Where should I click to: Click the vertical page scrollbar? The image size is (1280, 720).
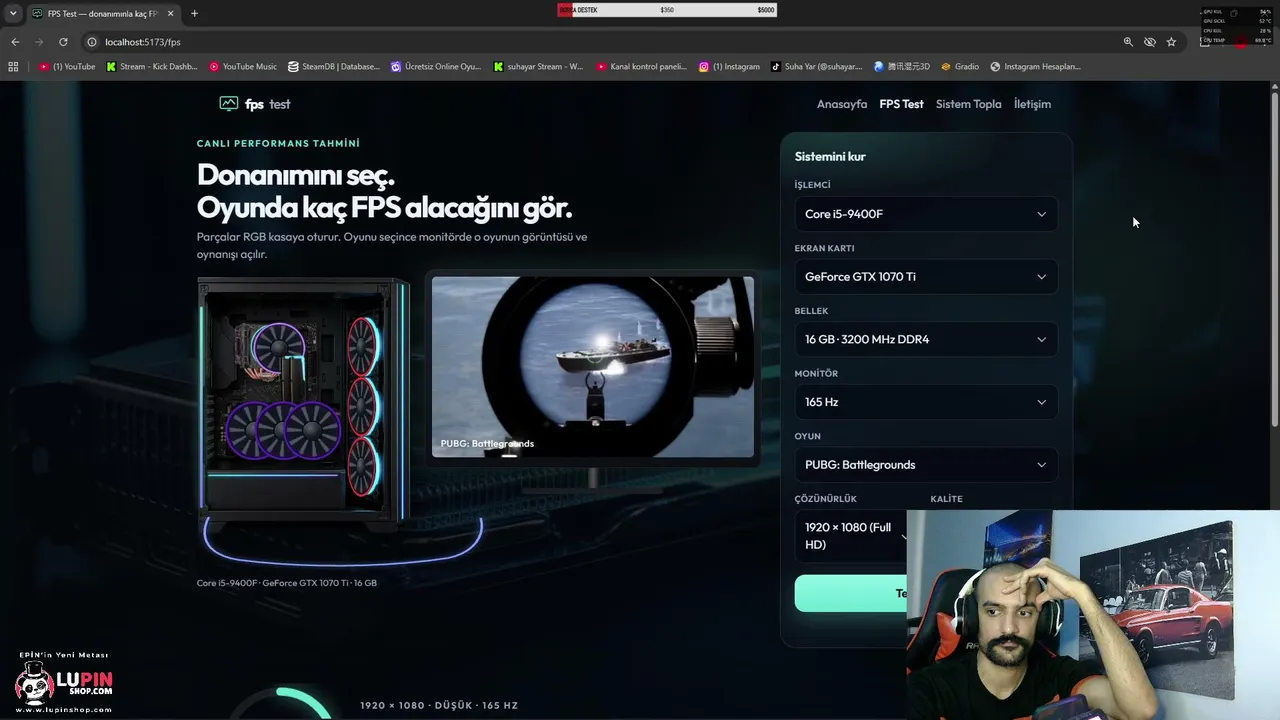click(x=1275, y=260)
